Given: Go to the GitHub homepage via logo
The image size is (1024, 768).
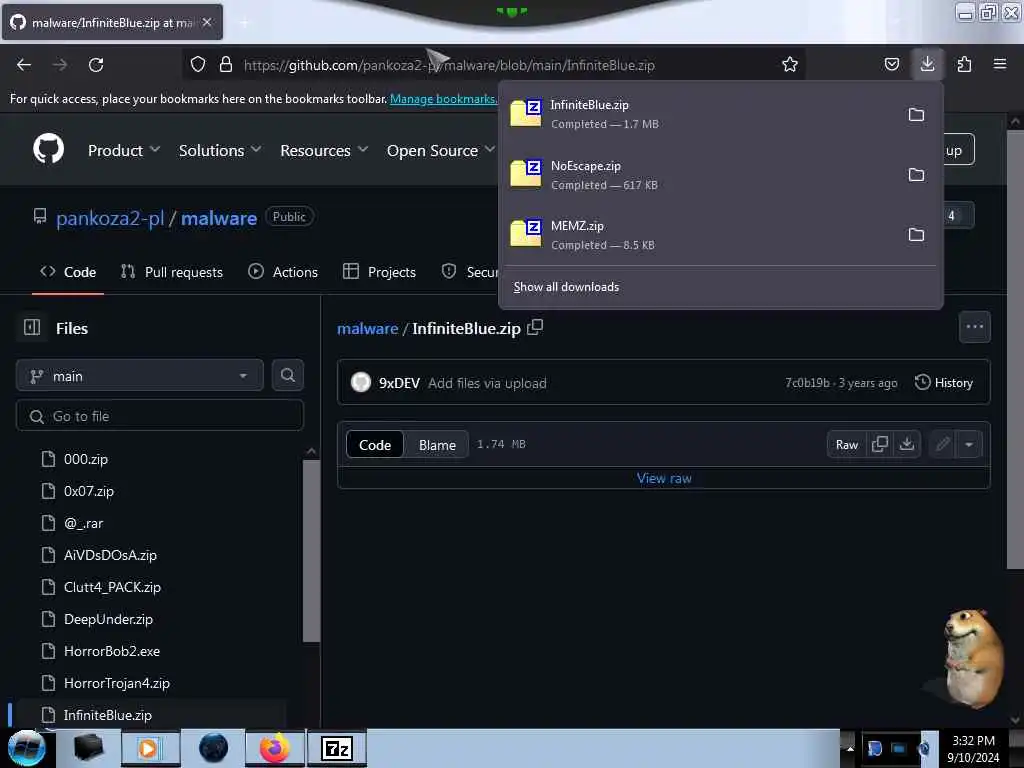Looking at the screenshot, I should [x=49, y=150].
